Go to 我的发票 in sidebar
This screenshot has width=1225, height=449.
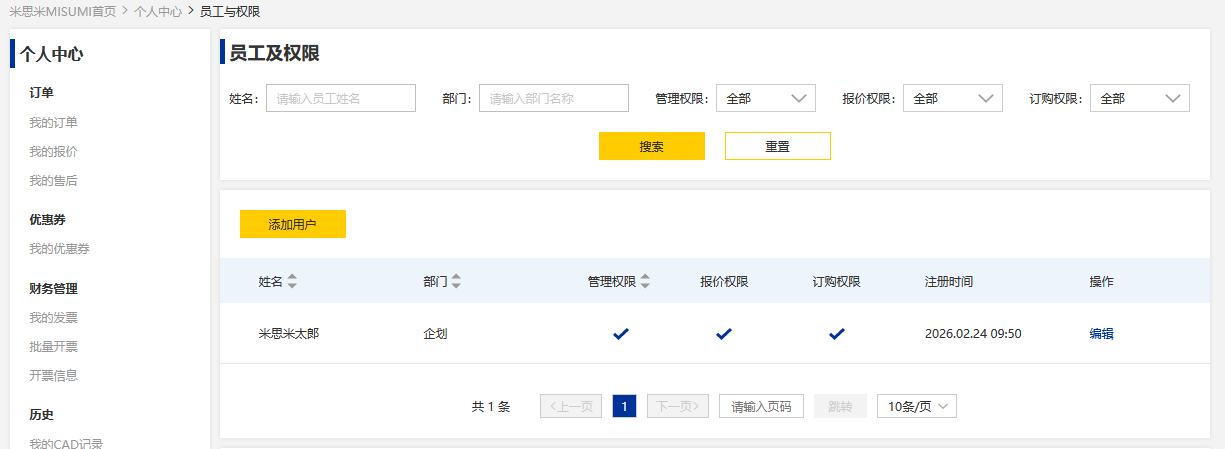point(53,318)
